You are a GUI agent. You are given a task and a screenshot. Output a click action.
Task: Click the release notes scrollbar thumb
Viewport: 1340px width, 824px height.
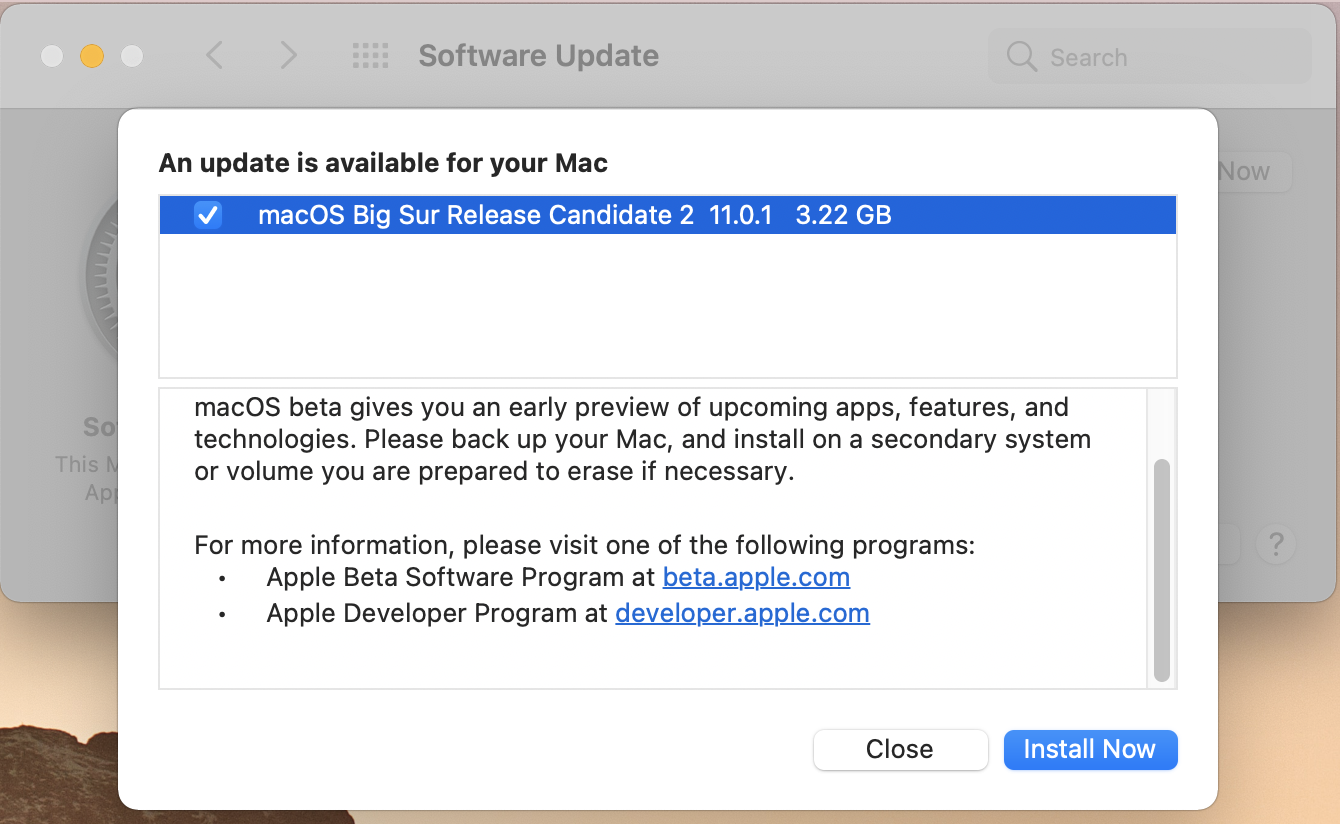(x=1161, y=570)
